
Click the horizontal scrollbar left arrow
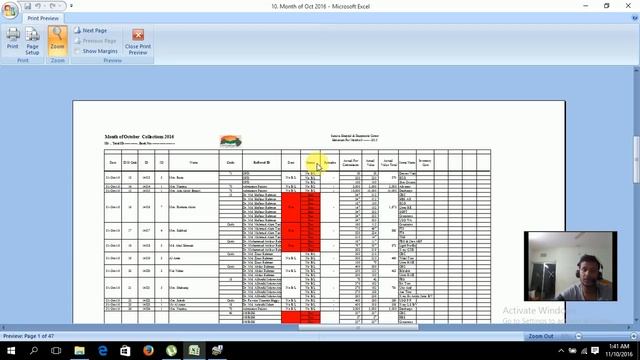(x=3, y=327)
